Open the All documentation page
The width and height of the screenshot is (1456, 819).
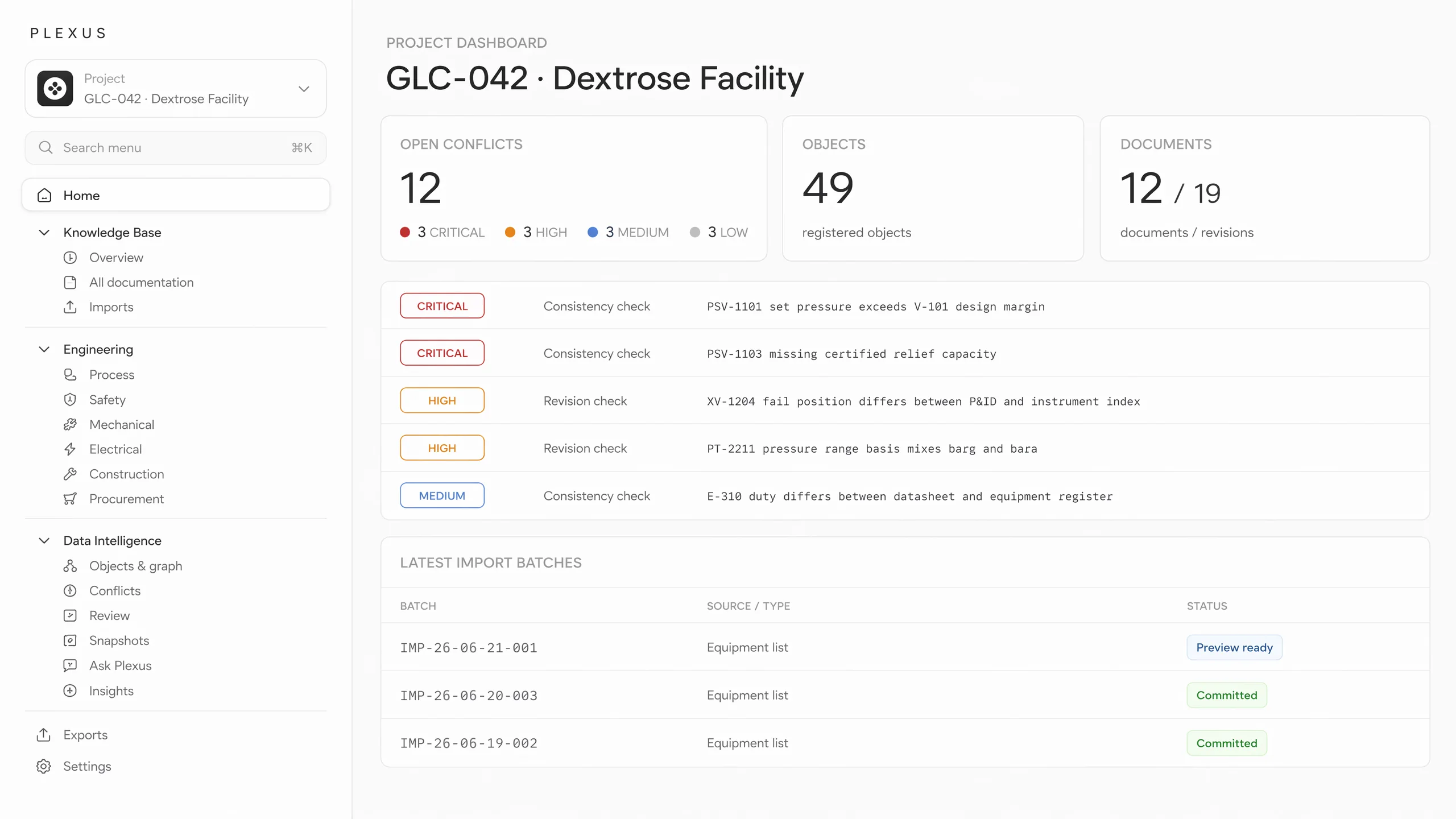pyautogui.click(x=141, y=283)
